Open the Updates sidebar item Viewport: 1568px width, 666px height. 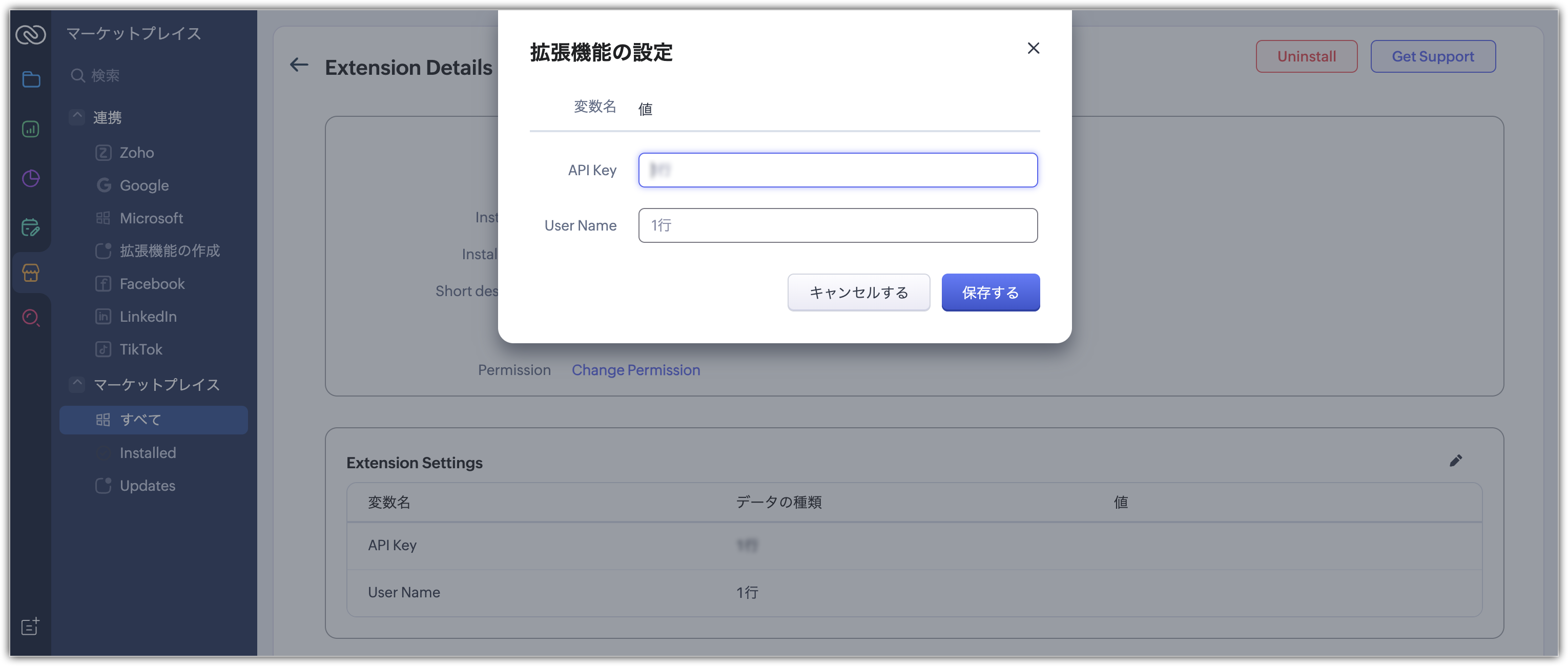tap(147, 486)
